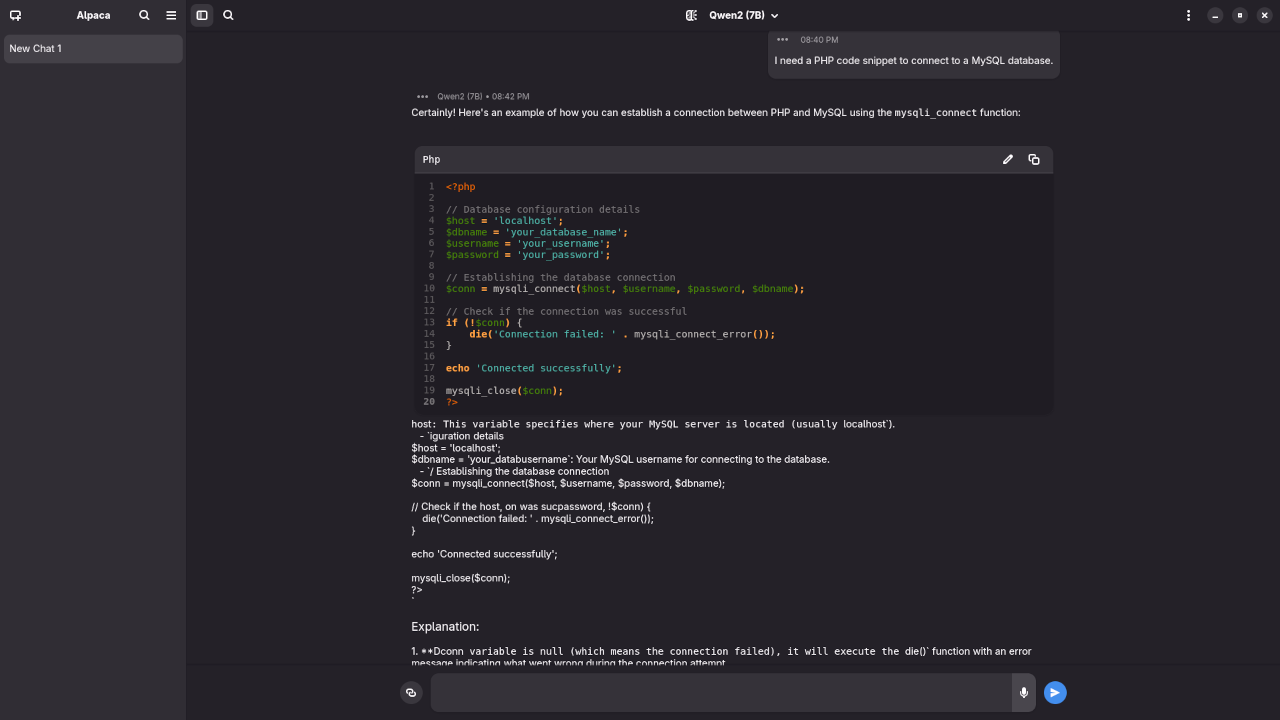Click the Alpaca app title

coord(93,15)
